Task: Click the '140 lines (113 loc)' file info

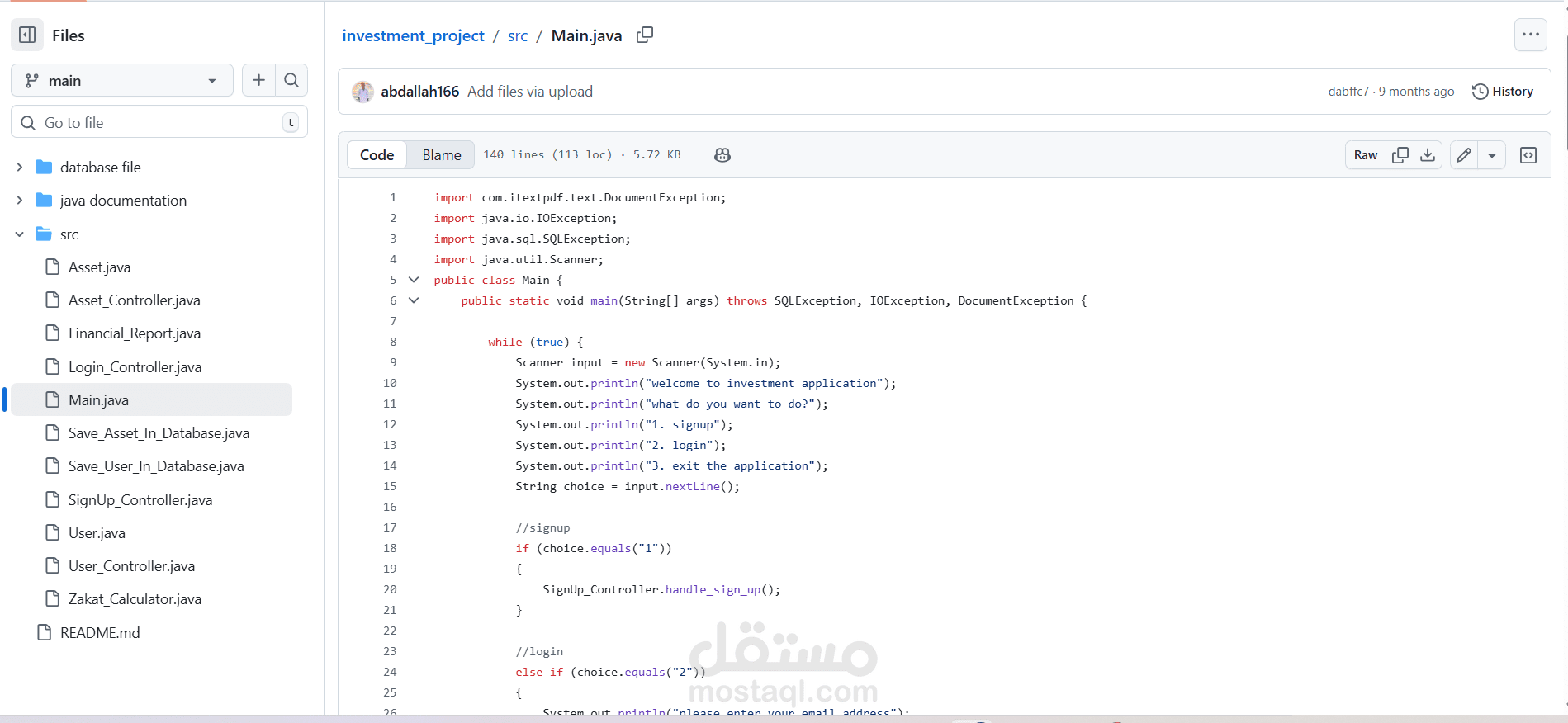Action: click(x=547, y=154)
